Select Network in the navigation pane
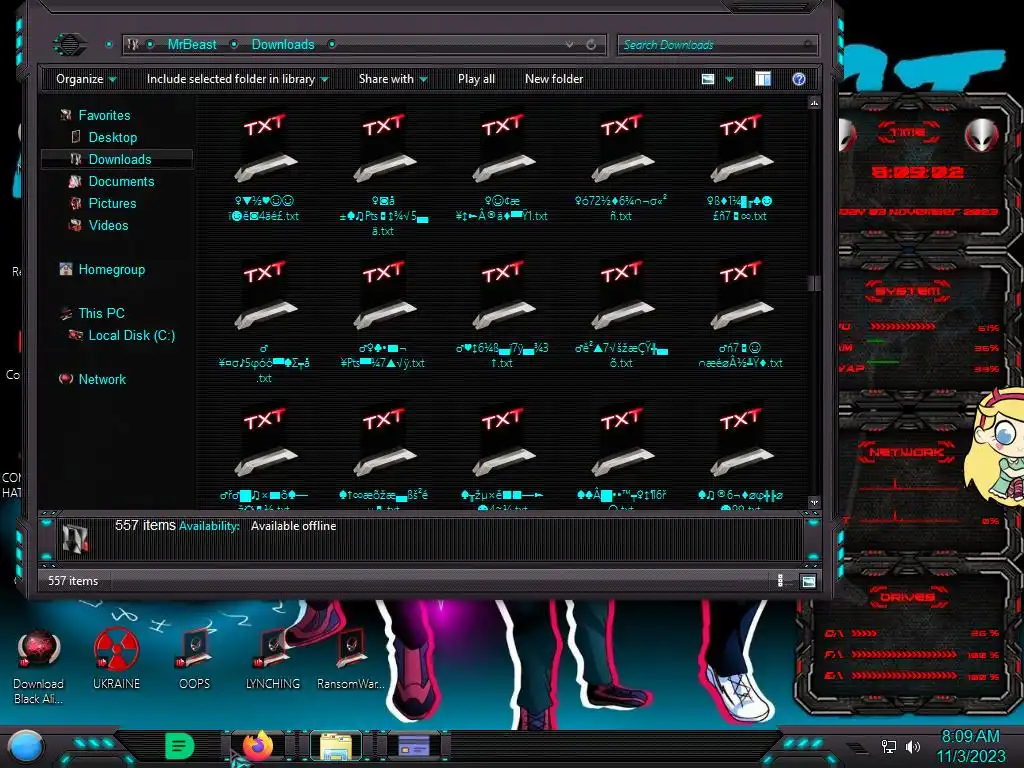1024x768 pixels. tap(103, 379)
